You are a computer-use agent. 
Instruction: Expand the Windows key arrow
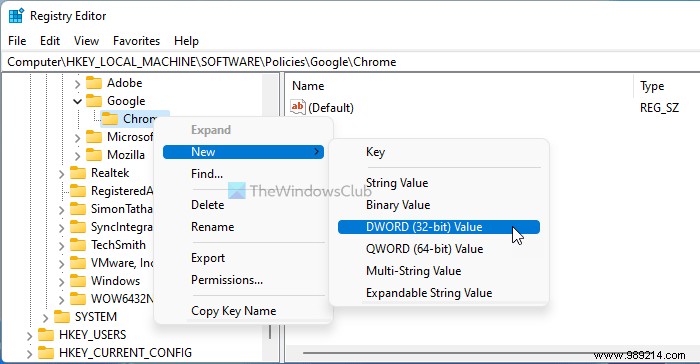point(61,281)
